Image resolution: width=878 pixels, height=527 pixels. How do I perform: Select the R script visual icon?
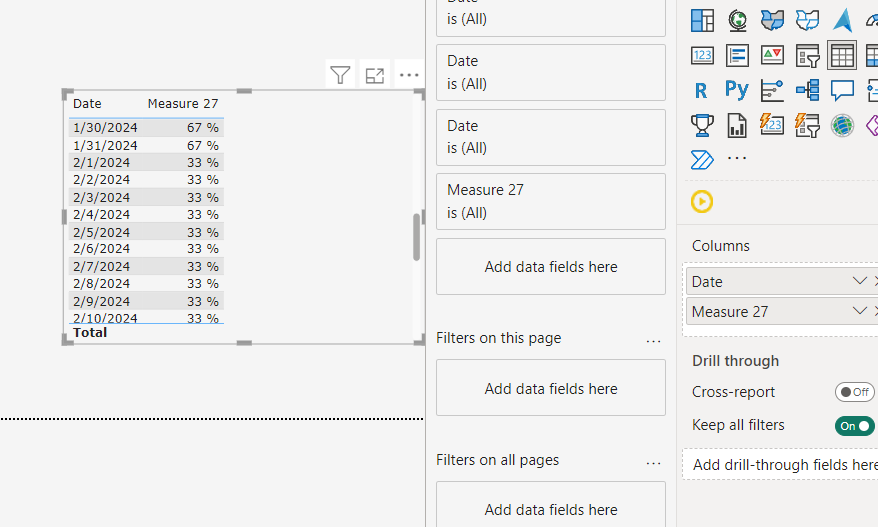(701, 90)
